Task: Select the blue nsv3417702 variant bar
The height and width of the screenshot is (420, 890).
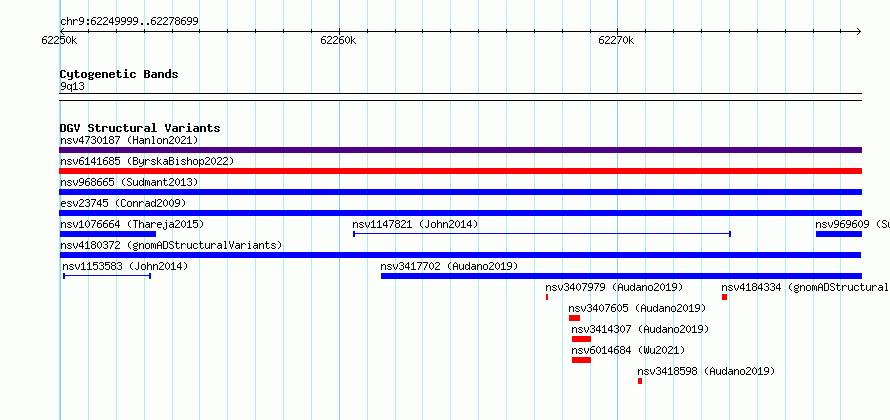Action: coord(622,276)
